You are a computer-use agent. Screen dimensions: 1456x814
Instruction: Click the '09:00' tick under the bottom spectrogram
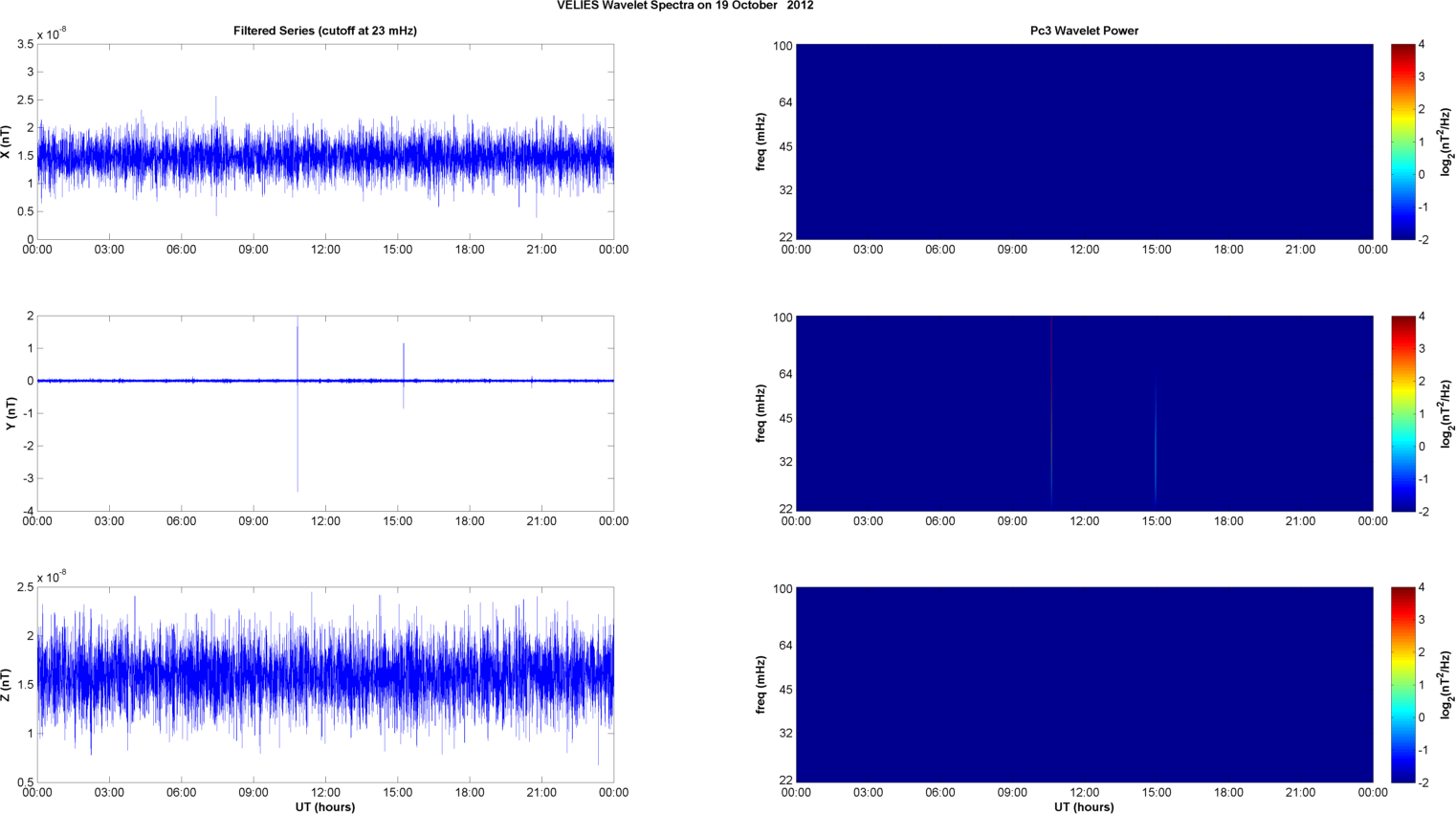pyautogui.click(x=1012, y=793)
